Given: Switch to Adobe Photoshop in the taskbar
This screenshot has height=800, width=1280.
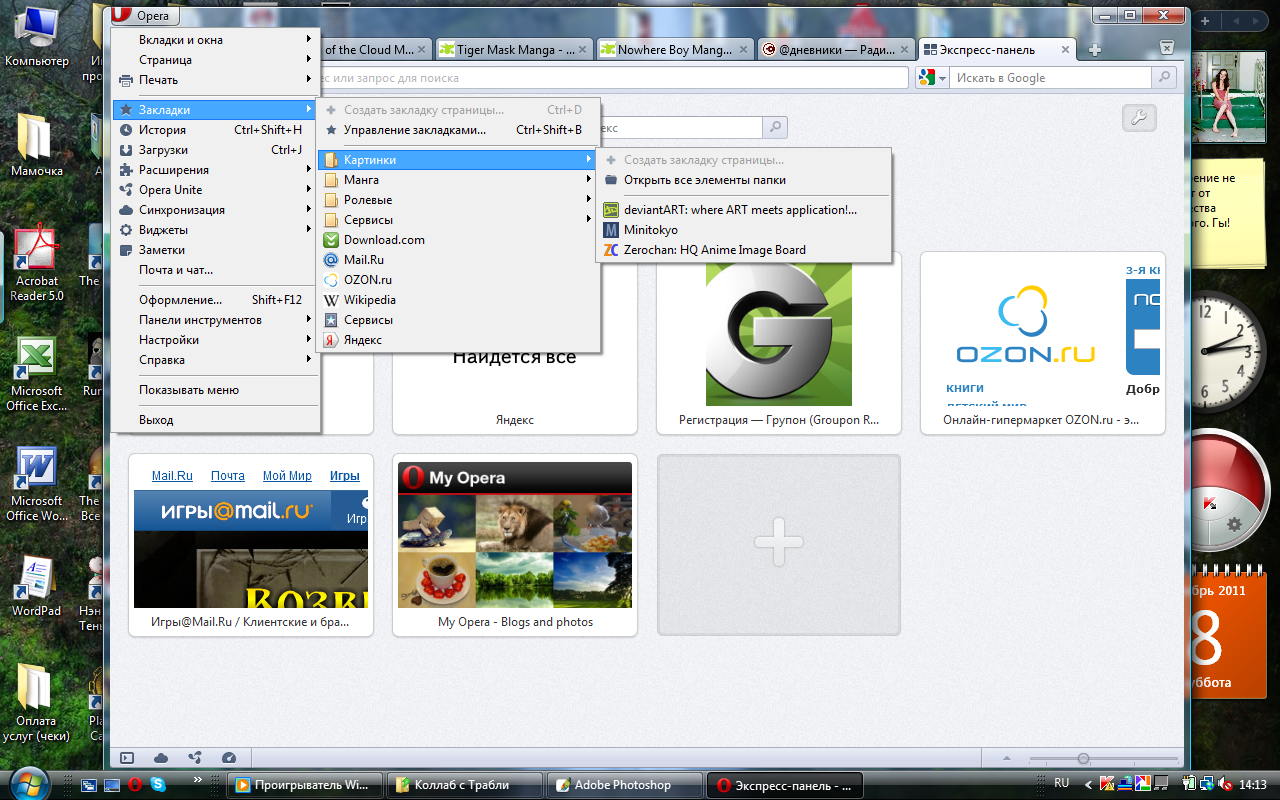Looking at the screenshot, I should click(623, 785).
